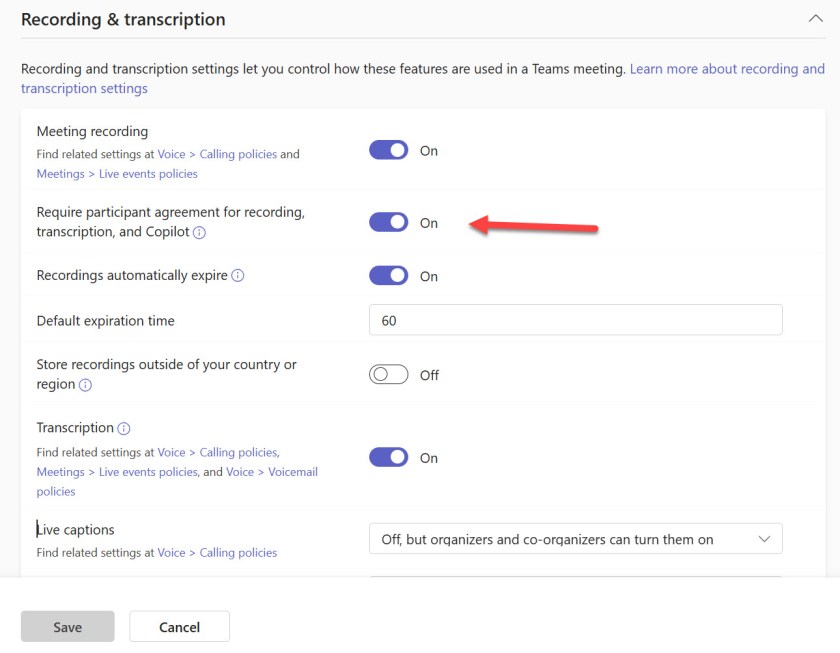
Task: Click the Live captions label
Action: pyautogui.click(x=76, y=530)
